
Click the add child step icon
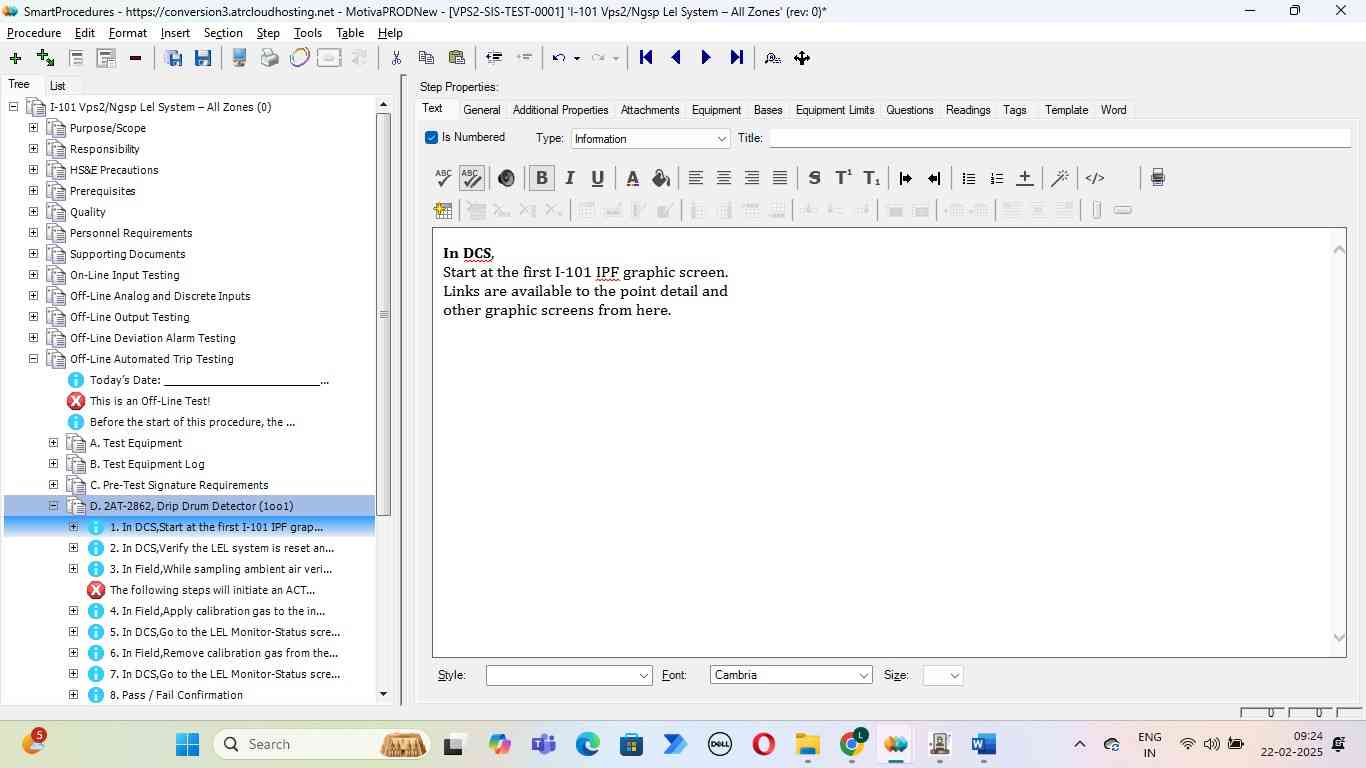click(x=45, y=58)
